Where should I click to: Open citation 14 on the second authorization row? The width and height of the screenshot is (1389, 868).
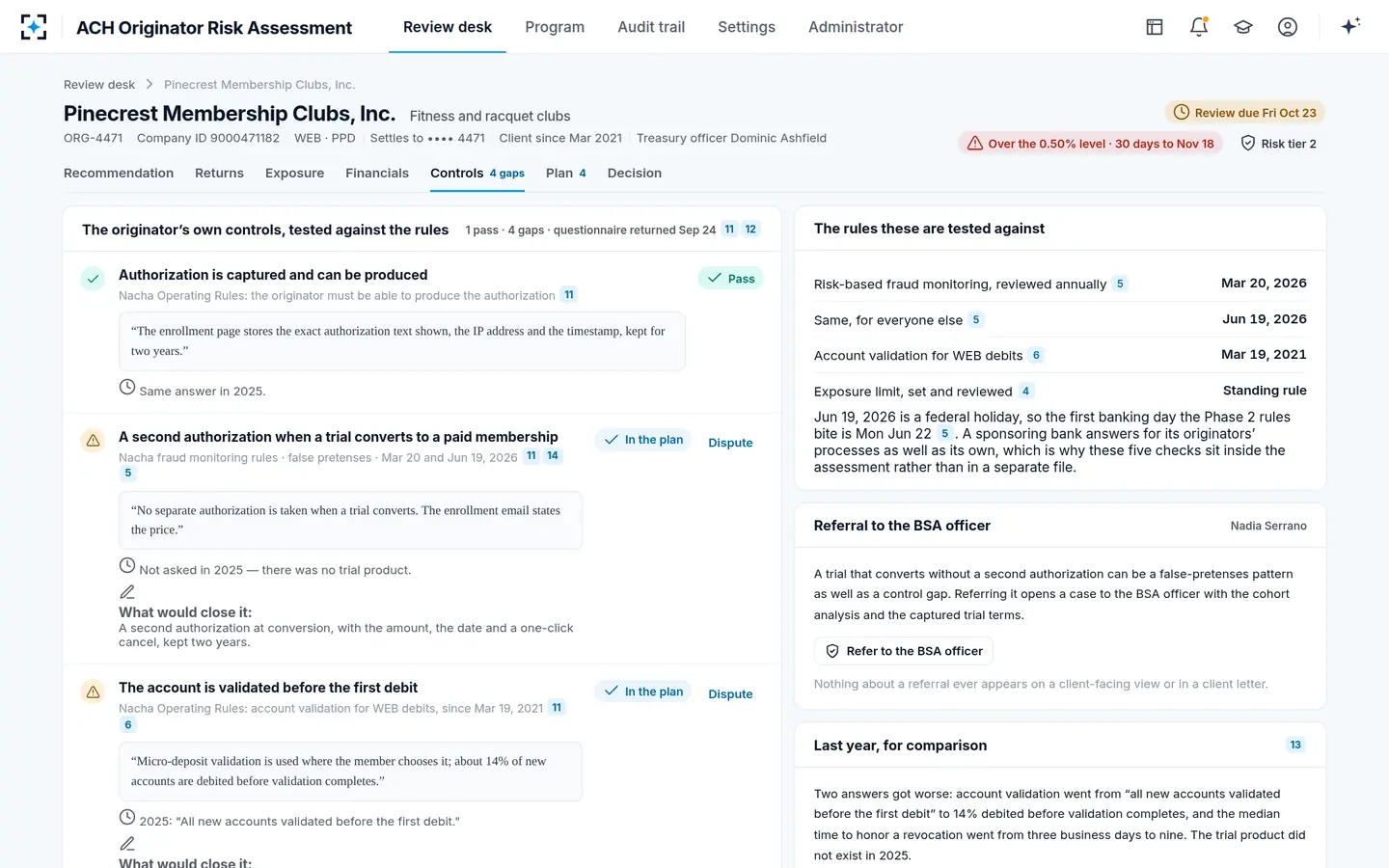point(553,456)
